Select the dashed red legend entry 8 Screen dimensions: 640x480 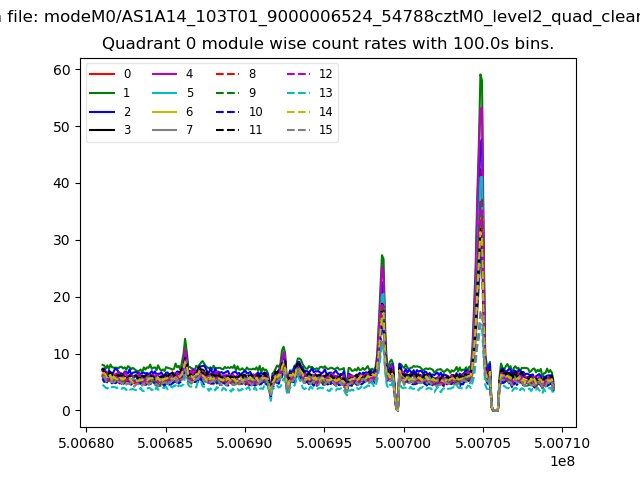(228, 74)
